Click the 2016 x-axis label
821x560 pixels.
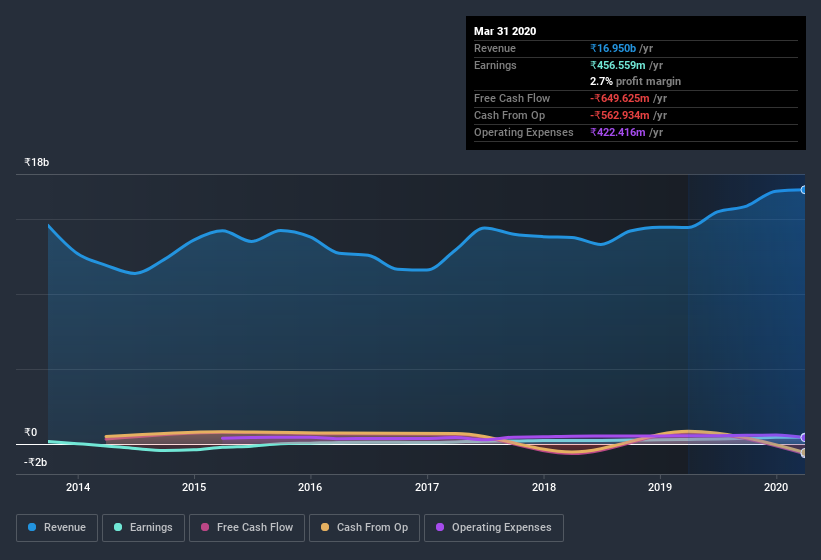coord(310,487)
